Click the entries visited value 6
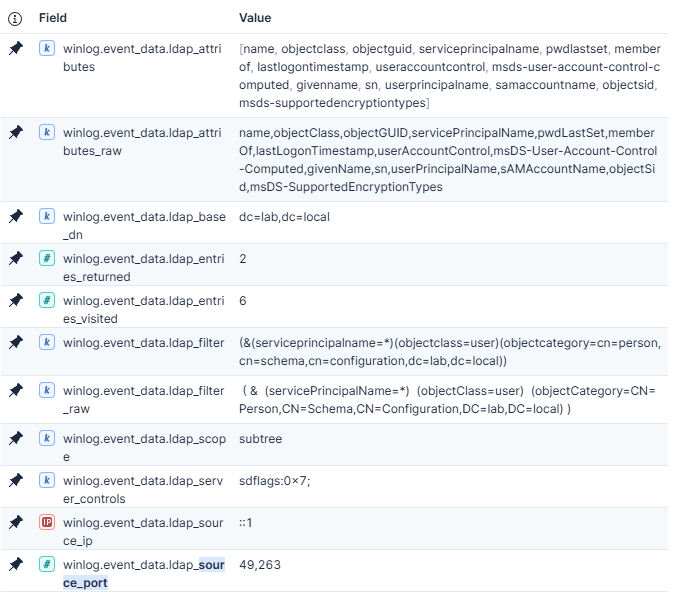681x592 pixels. (x=243, y=301)
